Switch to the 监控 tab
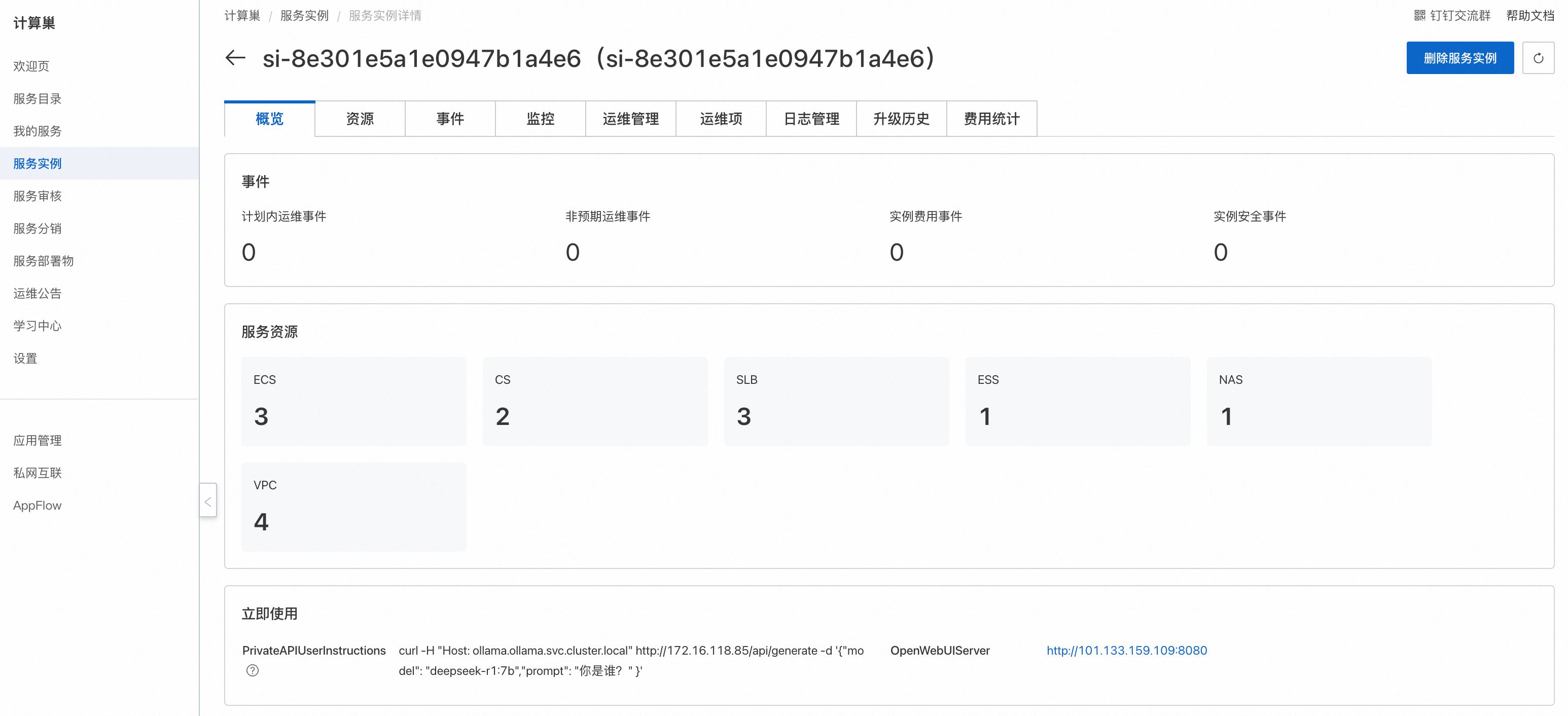The image size is (1568, 716). pos(540,119)
